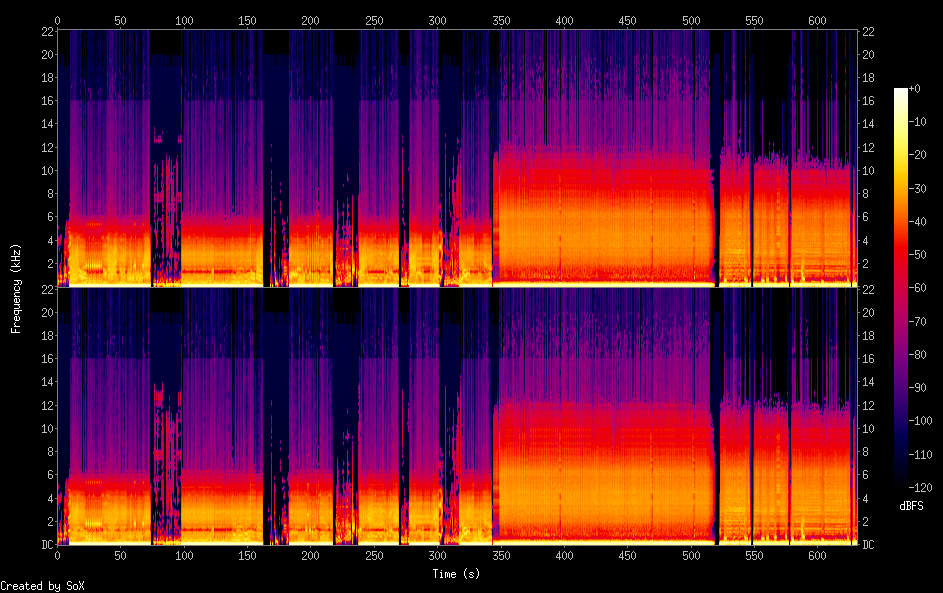Click the "Frequency (kHz)" vertical axis label
The width and height of the screenshot is (943, 593).
point(16,288)
